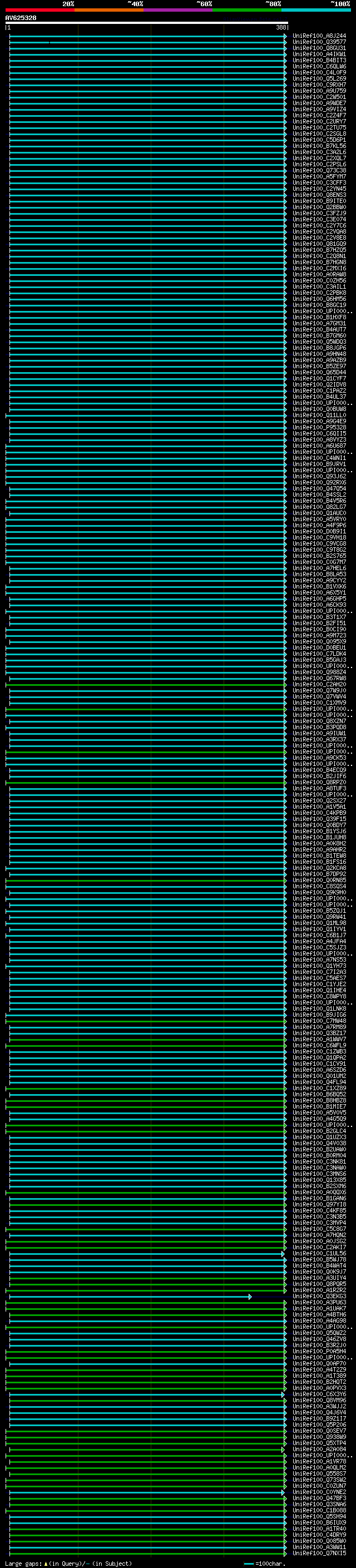Select the UniRef100_Q8RPZ0 label
Viewport: 356px width, 1568px height.
(x=319, y=782)
